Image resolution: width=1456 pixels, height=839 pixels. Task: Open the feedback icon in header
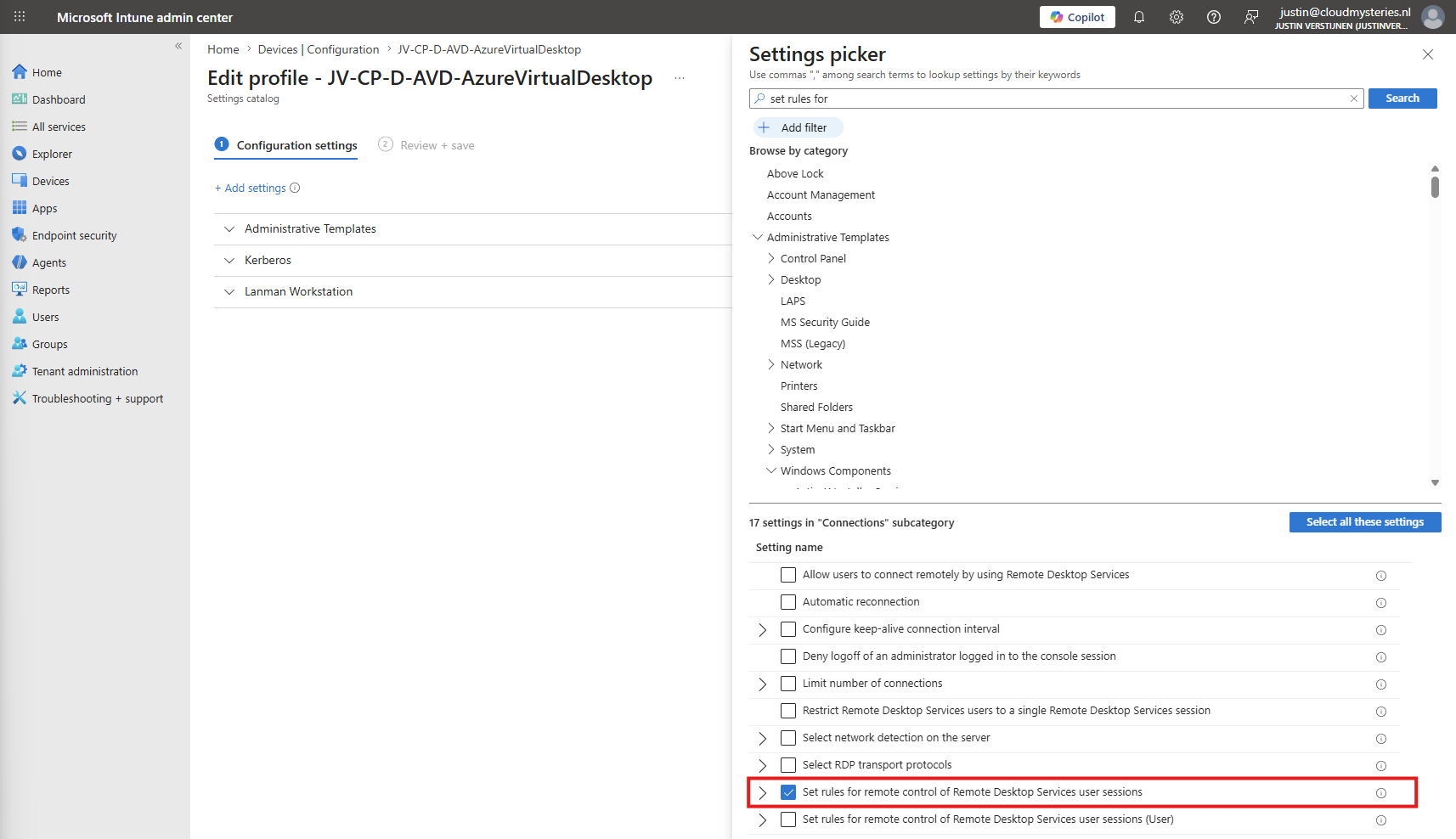[1251, 17]
